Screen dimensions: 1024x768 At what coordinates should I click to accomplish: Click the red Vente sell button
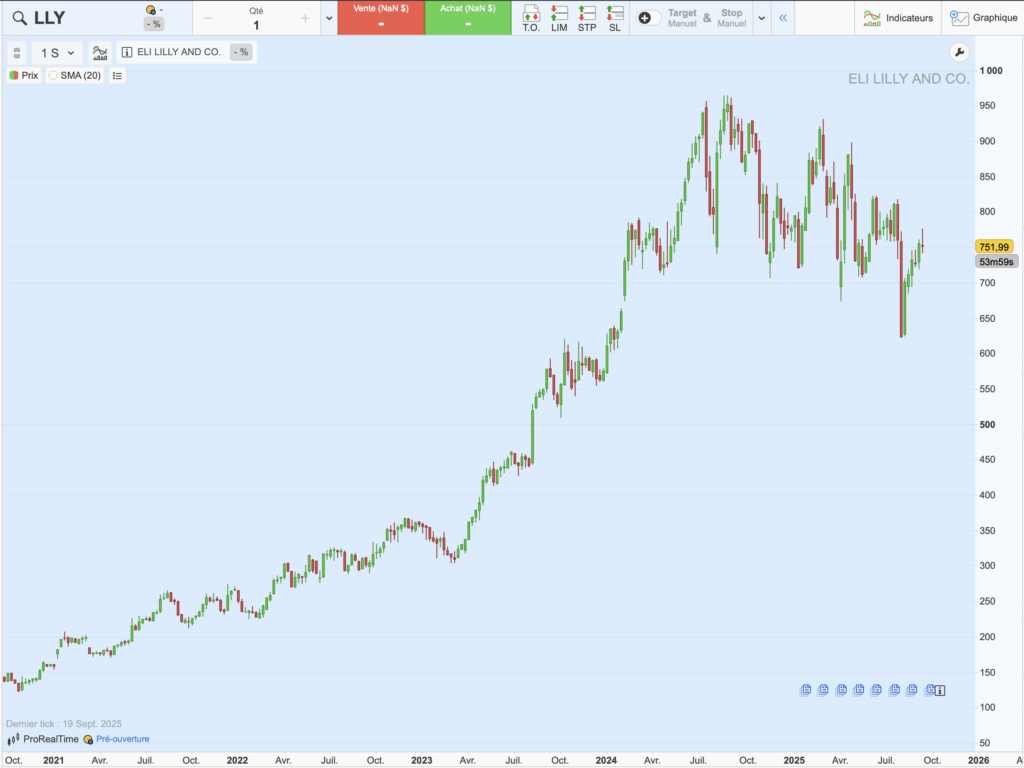pos(381,17)
